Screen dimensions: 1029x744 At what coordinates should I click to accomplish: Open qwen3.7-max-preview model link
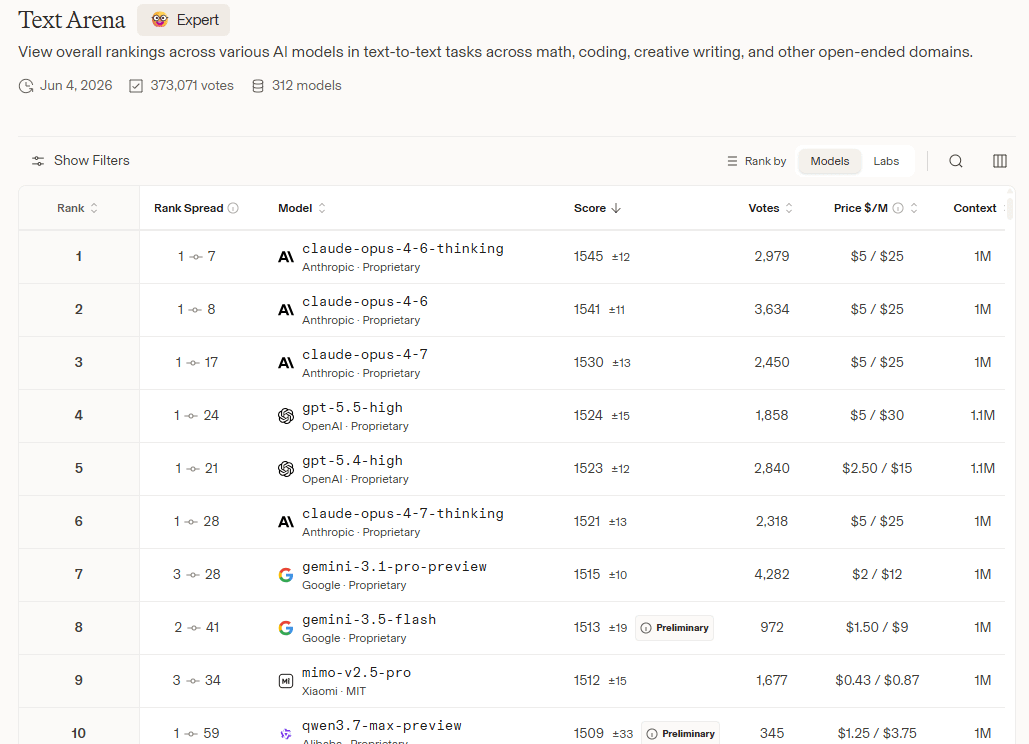click(x=382, y=726)
